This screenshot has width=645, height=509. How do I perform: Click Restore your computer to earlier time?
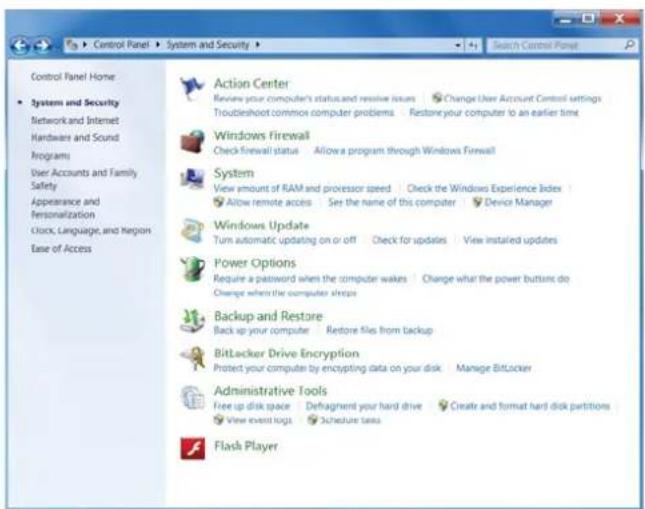tap(494, 112)
